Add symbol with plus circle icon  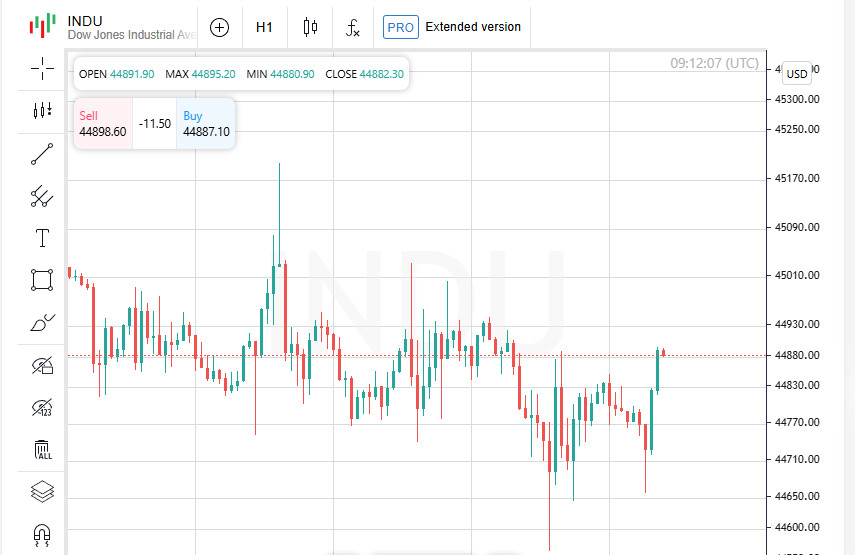point(219,27)
